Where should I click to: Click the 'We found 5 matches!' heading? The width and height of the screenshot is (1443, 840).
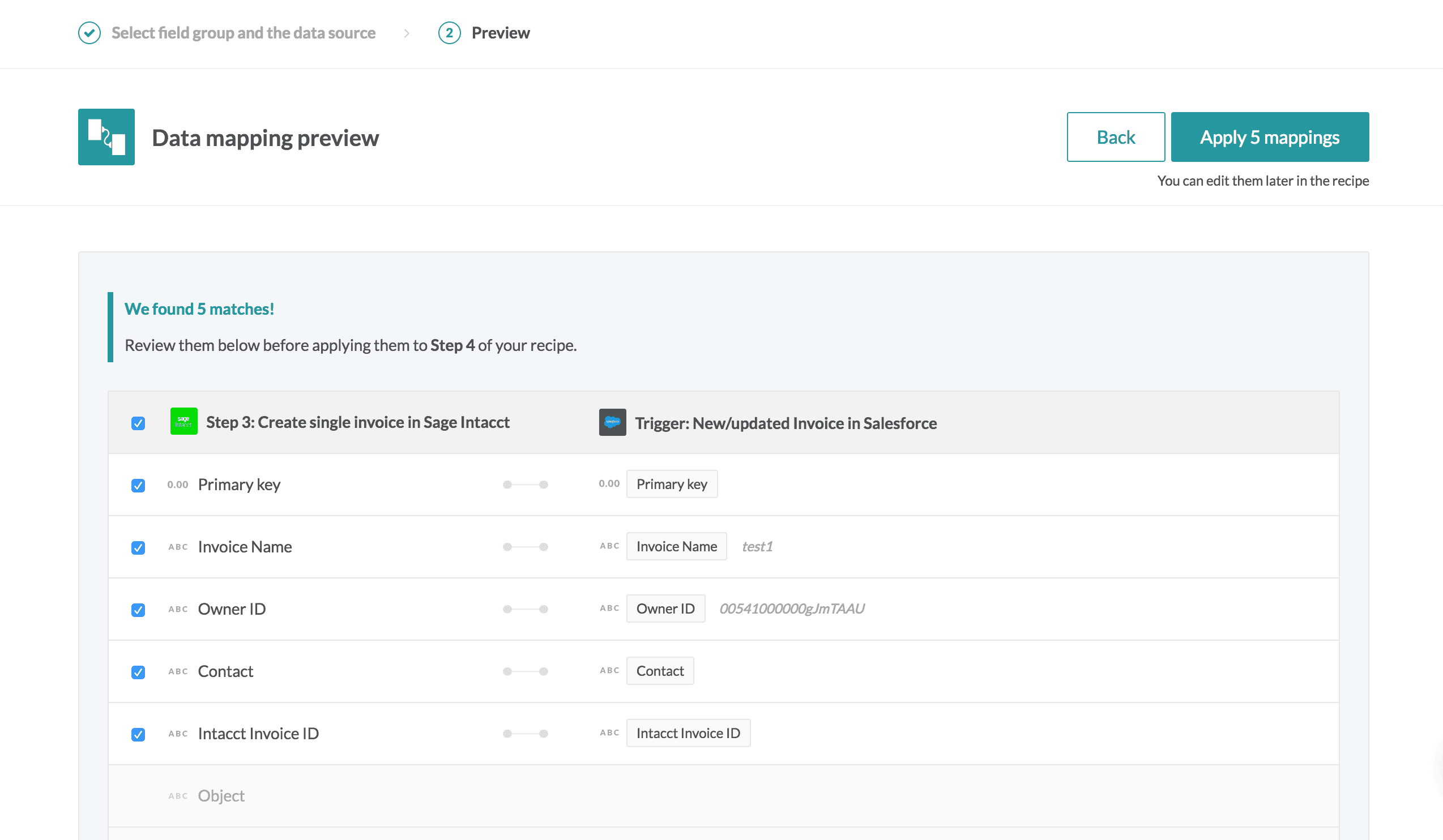coord(199,309)
